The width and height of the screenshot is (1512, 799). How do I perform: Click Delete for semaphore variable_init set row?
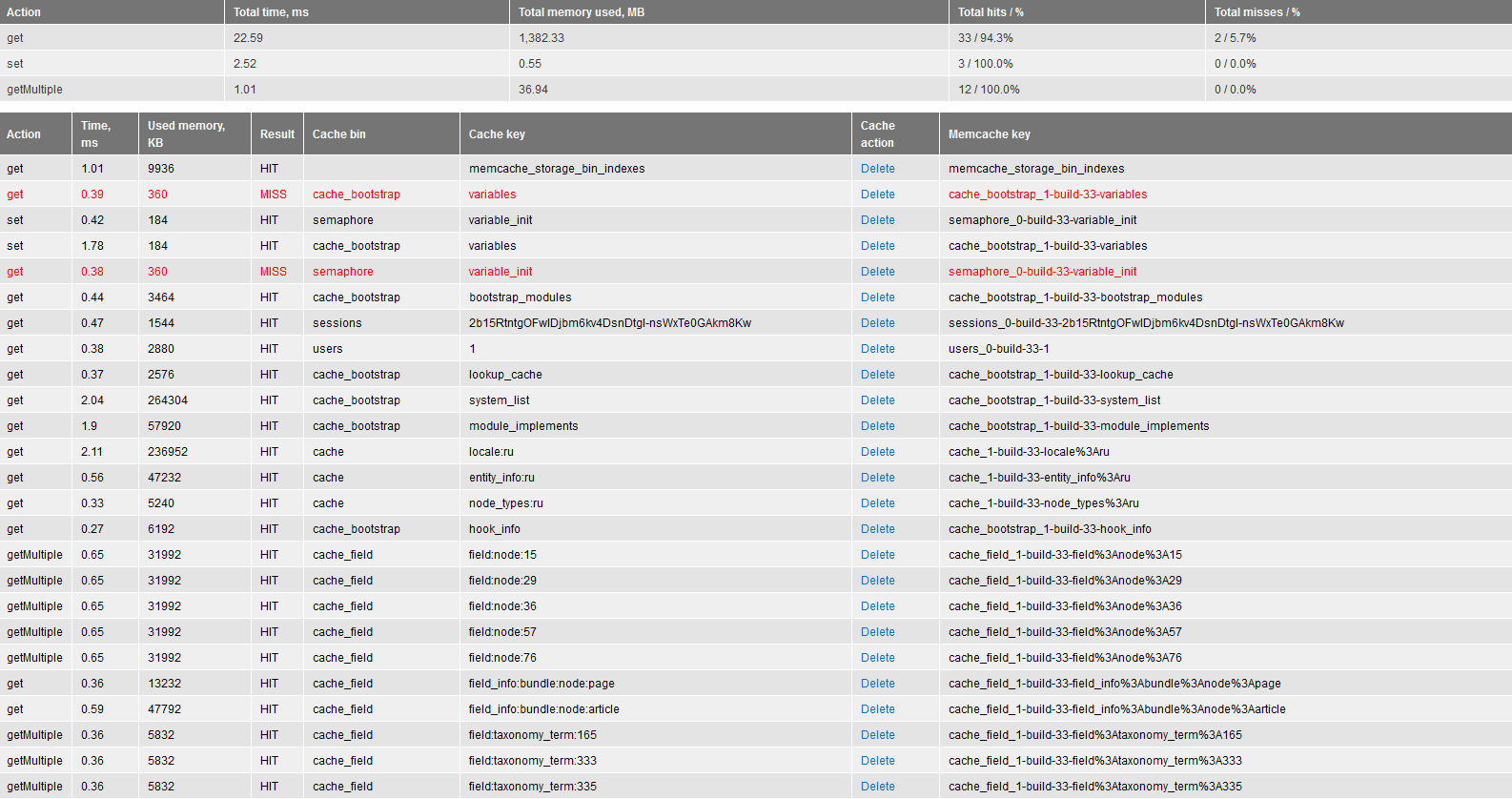click(x=877, y=220)
